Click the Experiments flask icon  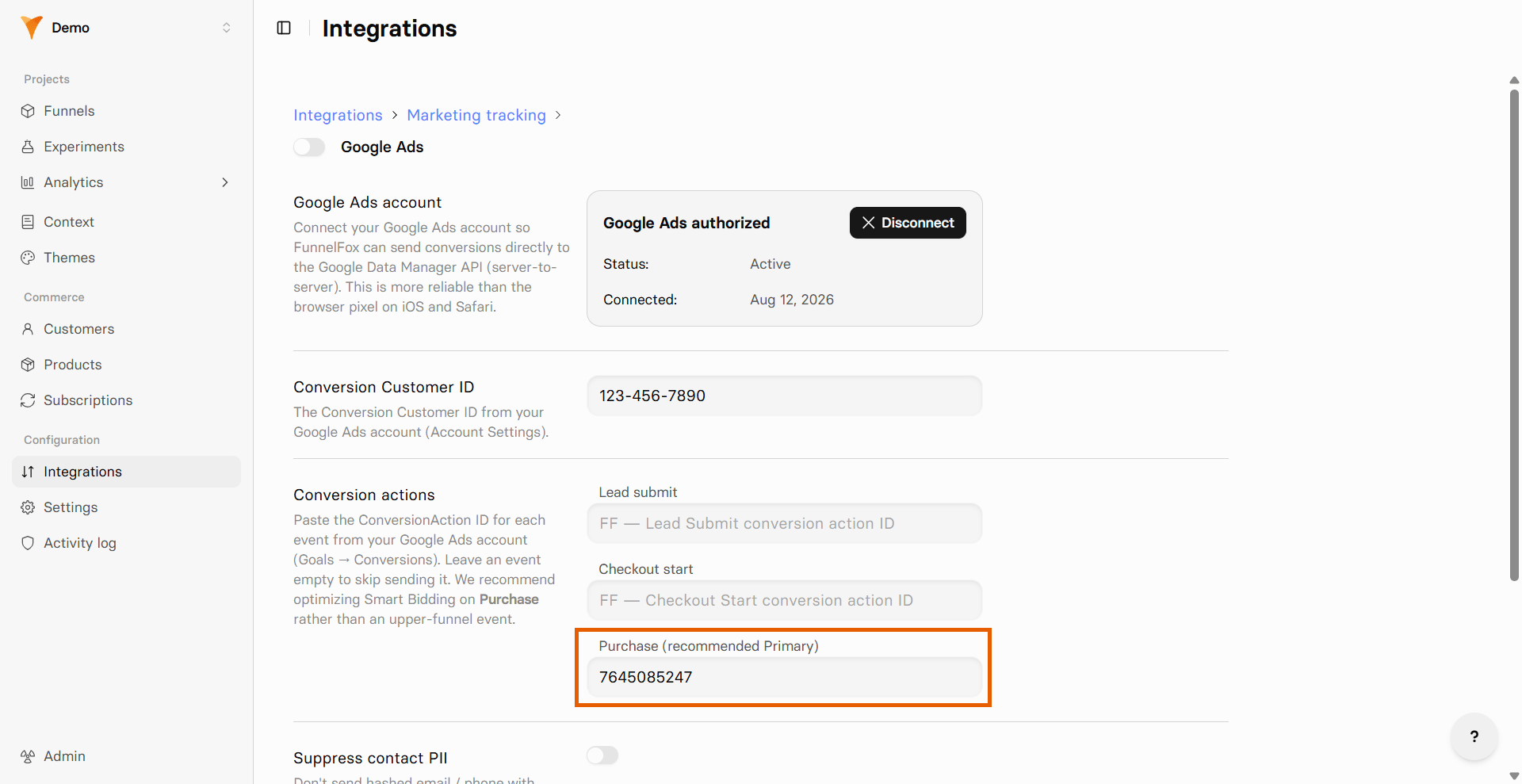point(28,147)
